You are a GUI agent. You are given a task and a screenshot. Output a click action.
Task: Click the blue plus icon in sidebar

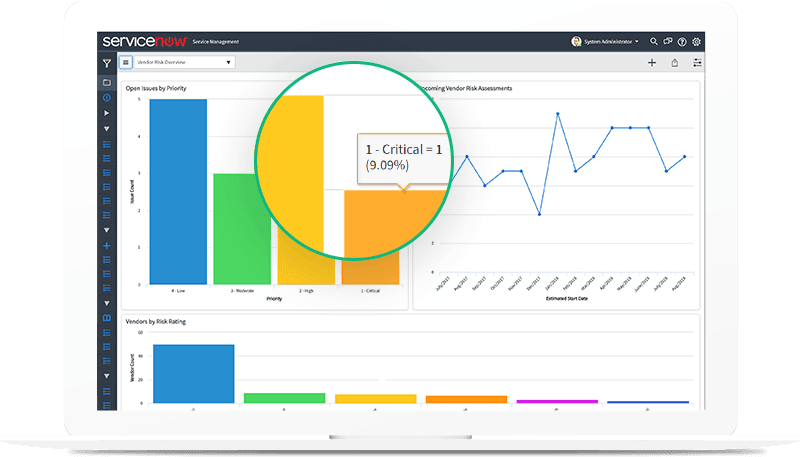pyautogui.click(x=107, y=246)
